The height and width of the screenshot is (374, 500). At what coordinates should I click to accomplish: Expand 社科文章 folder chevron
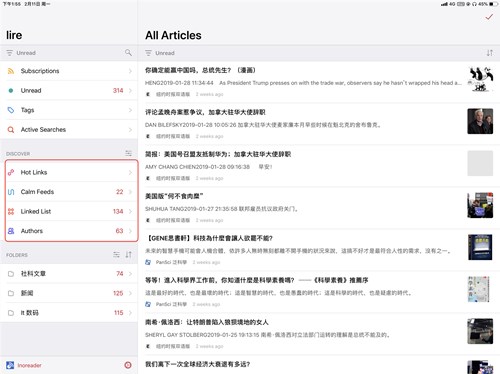click(x=130, y=274)
